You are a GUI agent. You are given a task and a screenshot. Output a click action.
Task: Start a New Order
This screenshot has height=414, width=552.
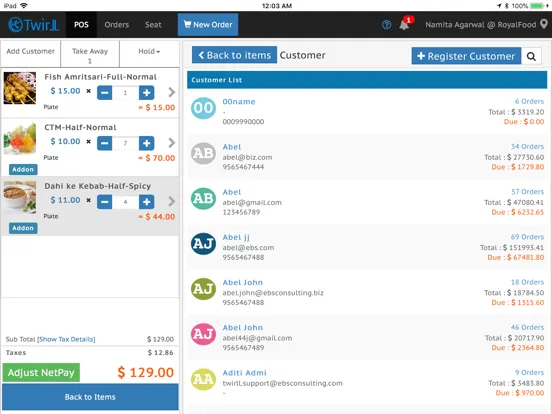point(208,25)
